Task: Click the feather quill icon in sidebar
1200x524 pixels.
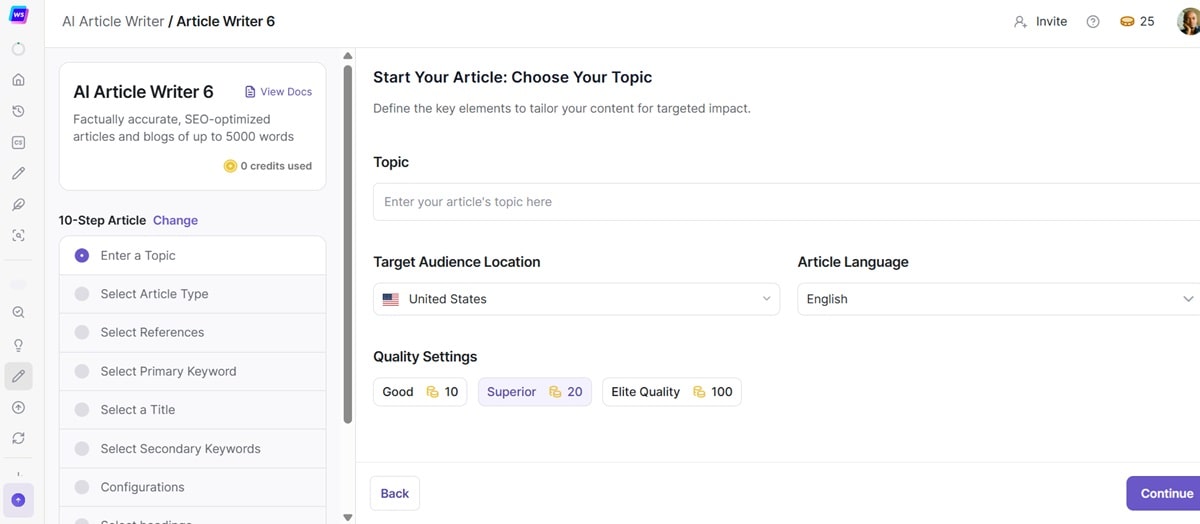Action: click(18, 205)
